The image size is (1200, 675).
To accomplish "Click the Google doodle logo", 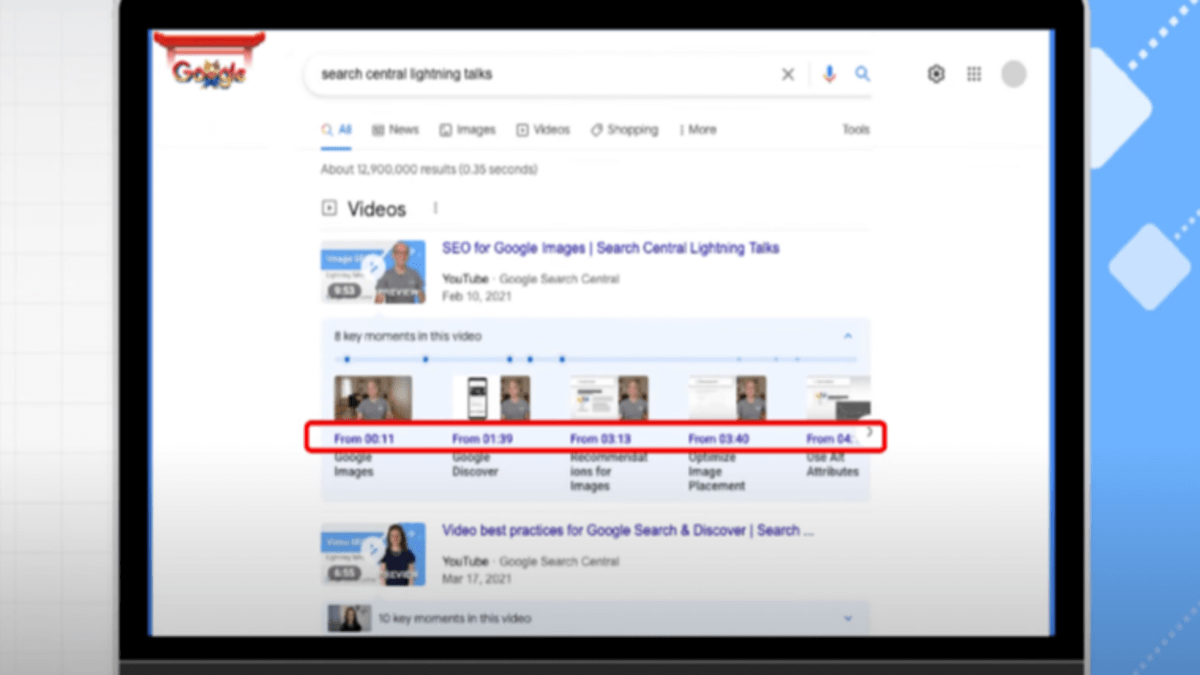I will [207, 68].
